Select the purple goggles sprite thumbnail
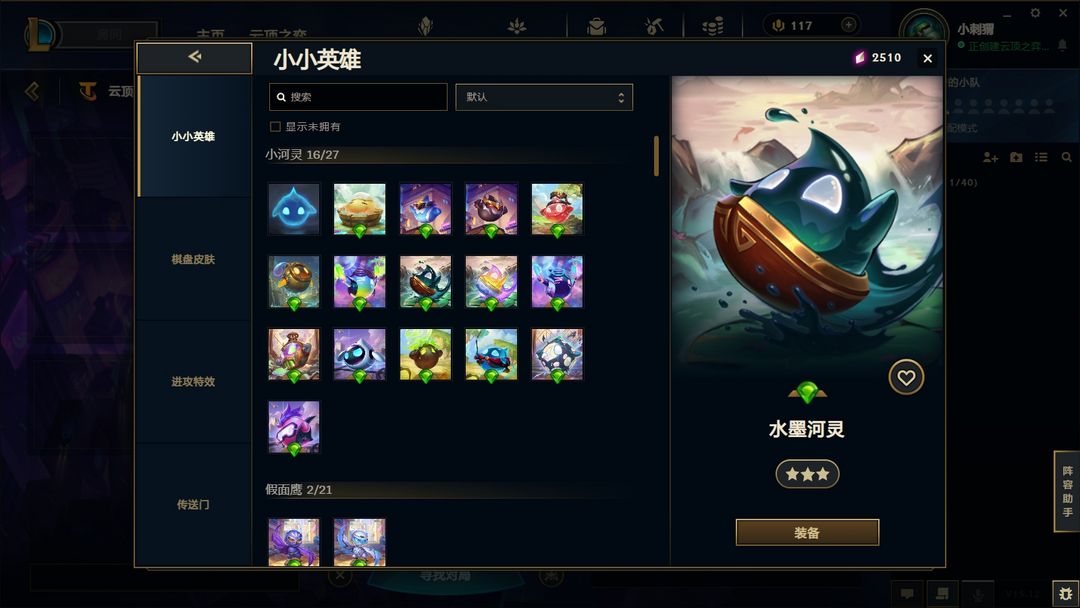This screenshot has height=608, width=1080. 294,427
